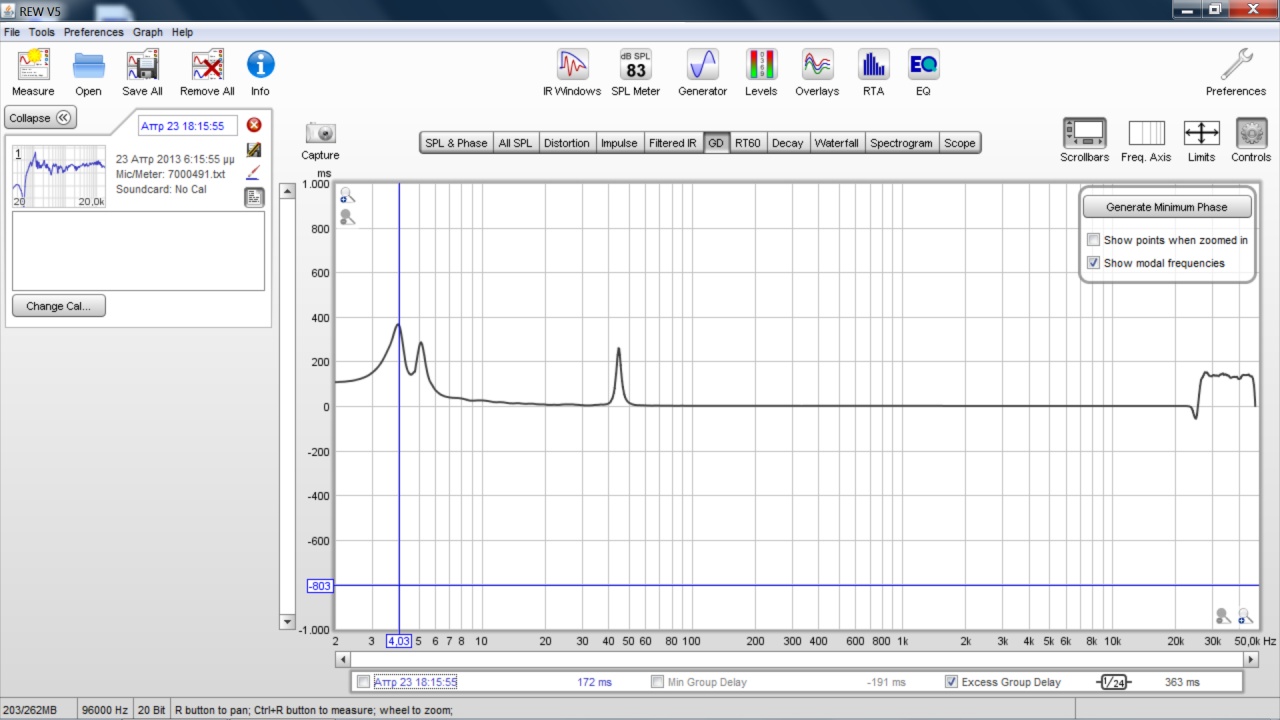Screen dimensions: 1280x720
Task: Click the vertical axis scroll-down arrow
Action: [287, 621]
